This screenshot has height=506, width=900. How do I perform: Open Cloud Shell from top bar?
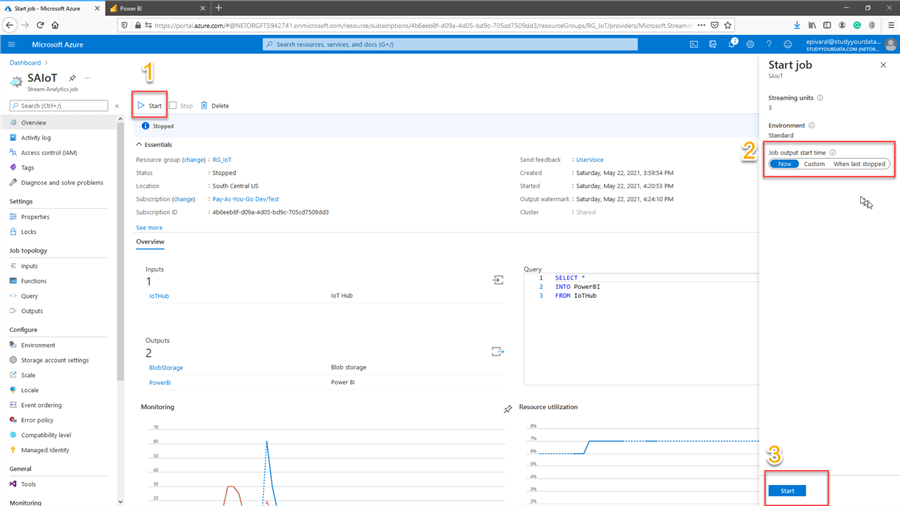694,44
